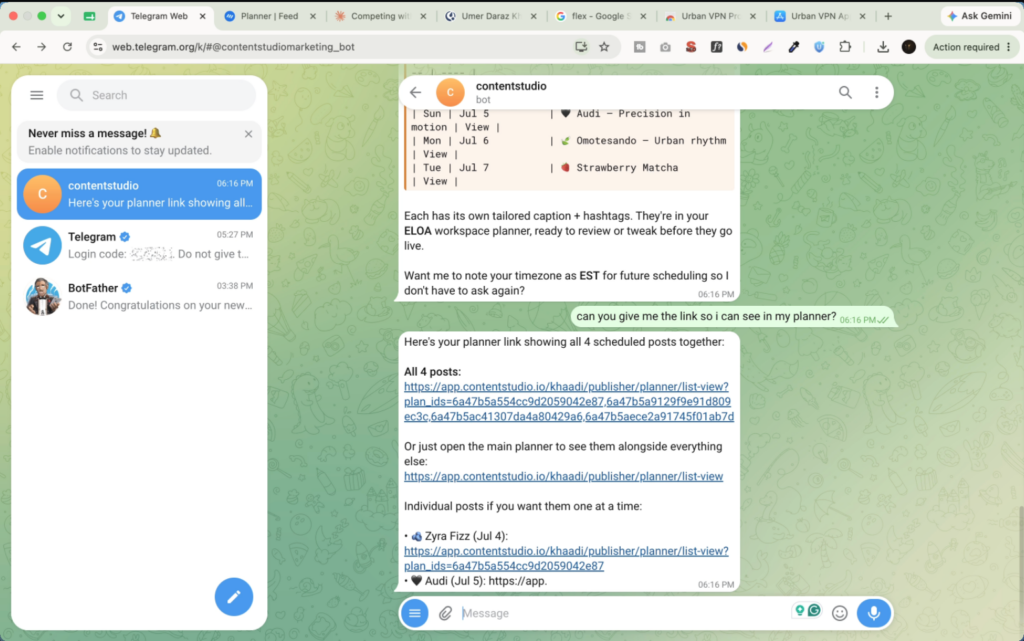This screenshot has width=1024, height=641.
Task: Click the 'Strawberry Matcha' table row text
Action: [627, 168]
